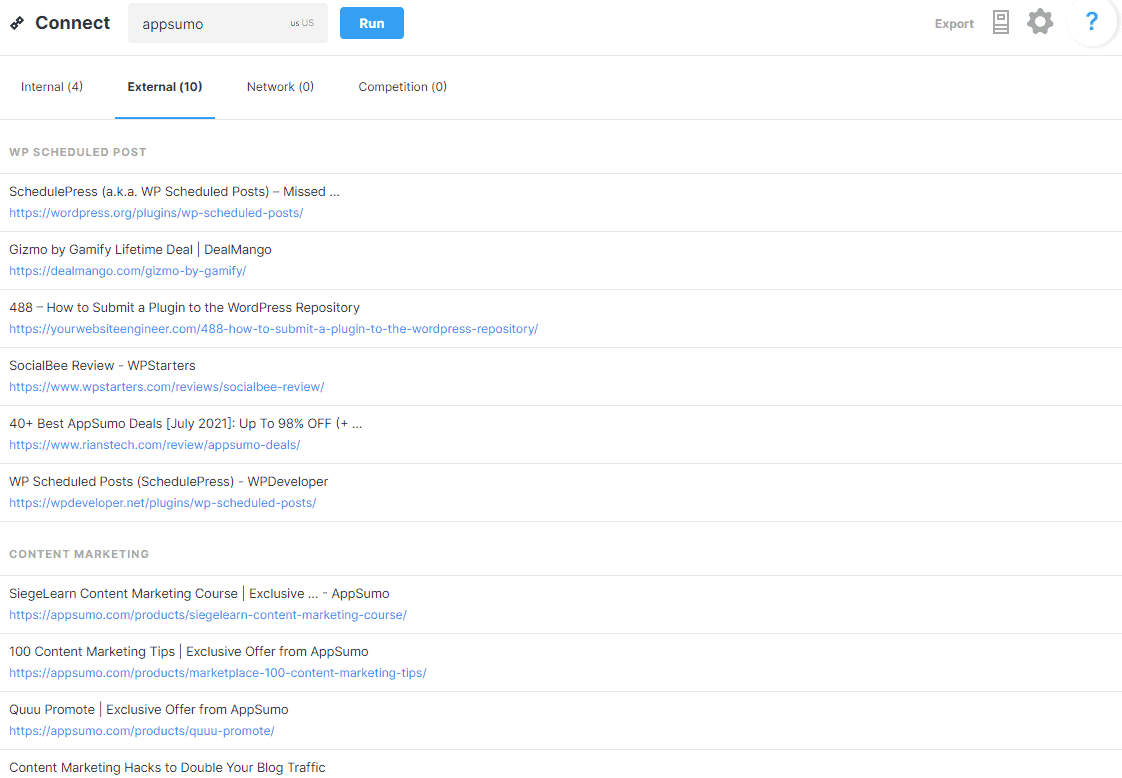This screenshot has height=778, width=1122.
Task: Select 'Content Marketing Hacks to Double' title
Action: (167, 767)
